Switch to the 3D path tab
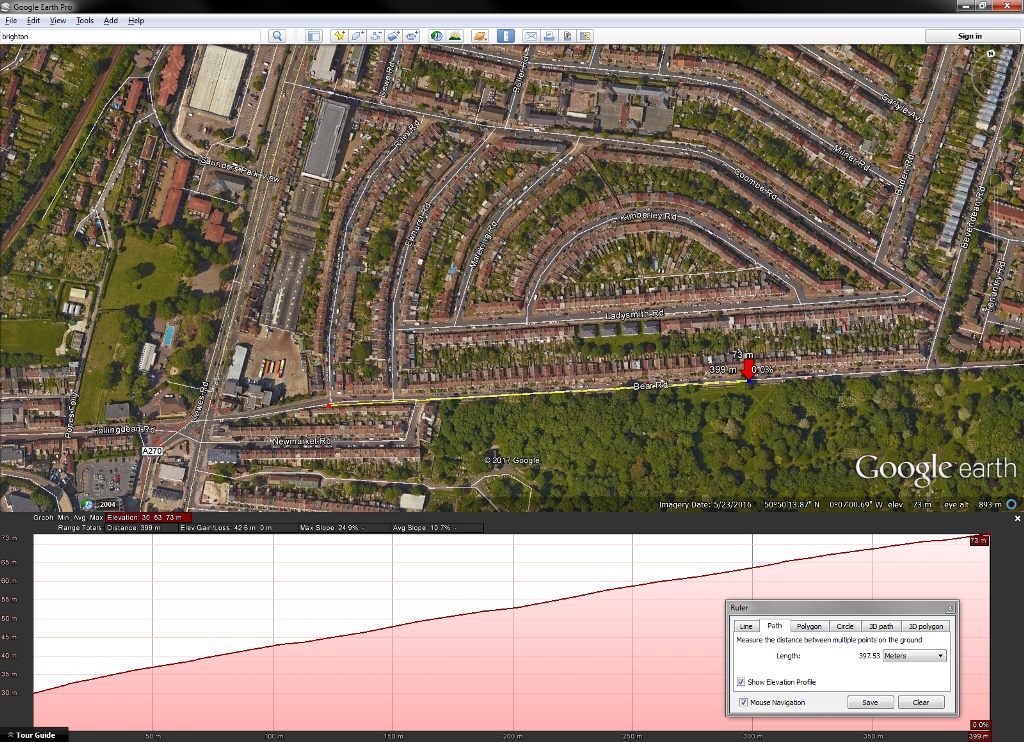 click(881, 626)
